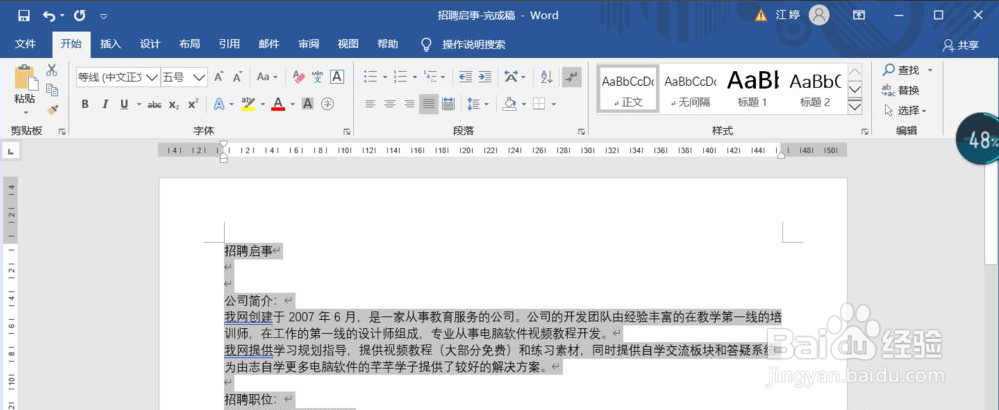Clear all formatting with the eraser icon

[x=298, y=77]
